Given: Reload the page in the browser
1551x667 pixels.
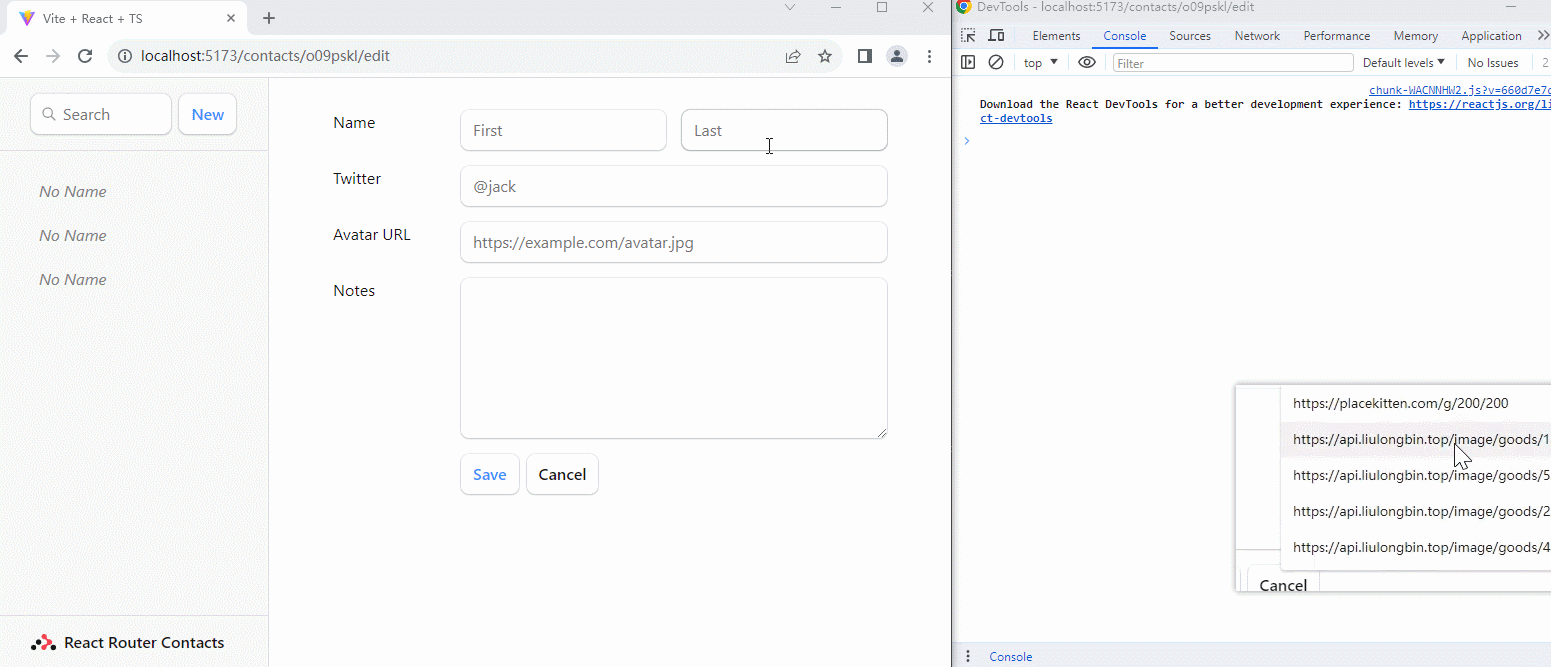Looking at the screenshot, I should click(85, 57).
